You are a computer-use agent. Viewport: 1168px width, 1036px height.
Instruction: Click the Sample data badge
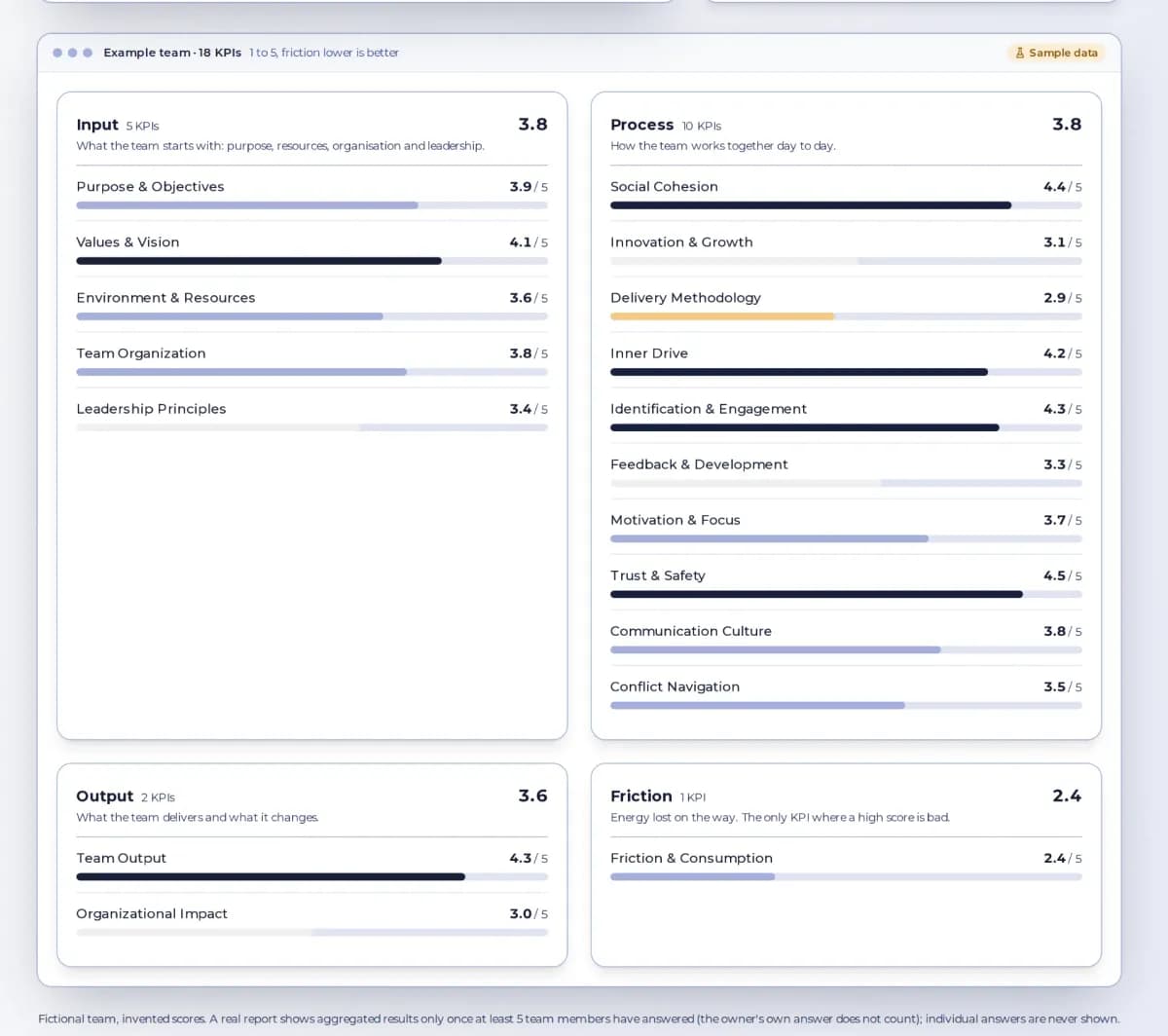1056,53
